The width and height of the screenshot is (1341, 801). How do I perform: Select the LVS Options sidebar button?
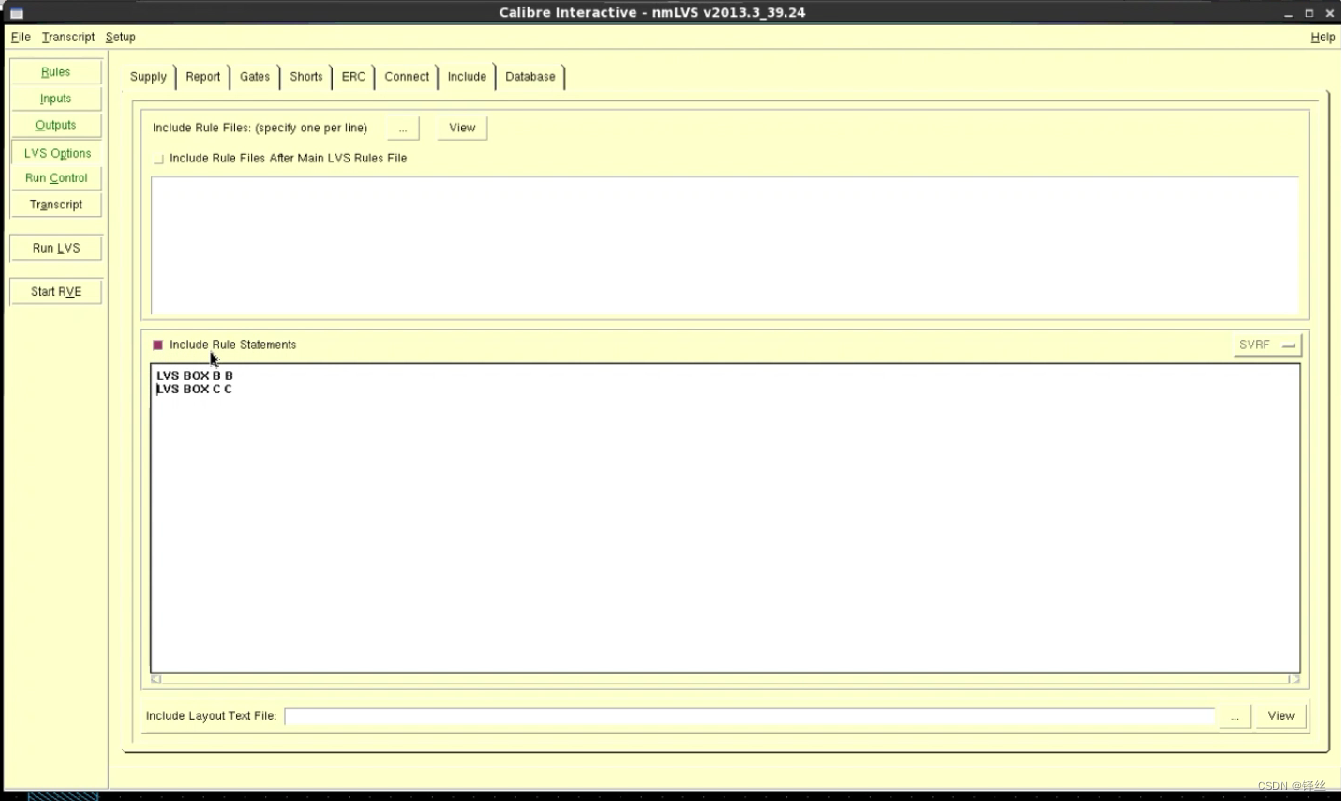click(56, 153)
